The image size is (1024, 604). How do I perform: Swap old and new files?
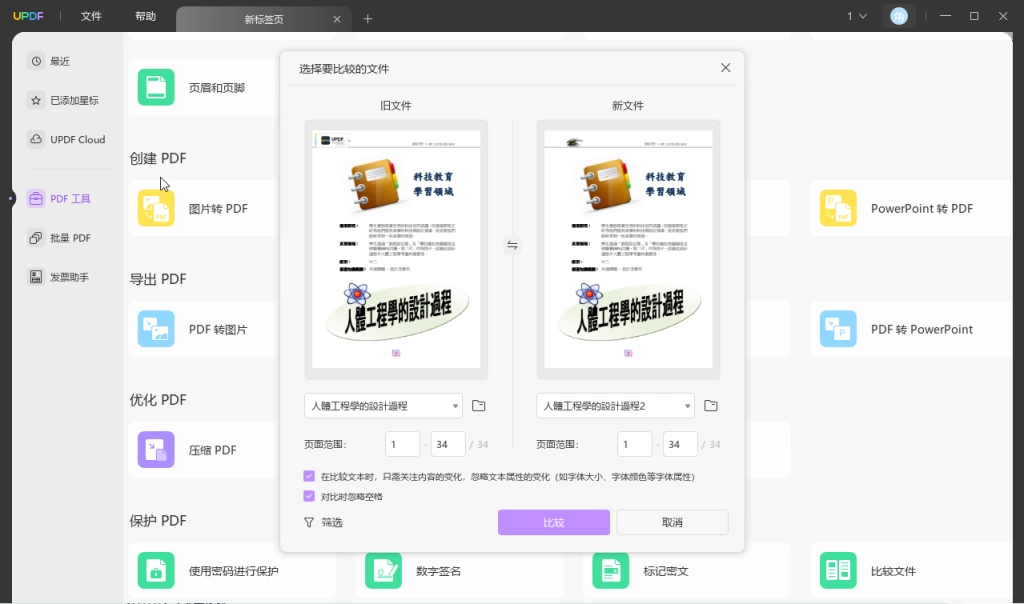(x=513, y=246)
